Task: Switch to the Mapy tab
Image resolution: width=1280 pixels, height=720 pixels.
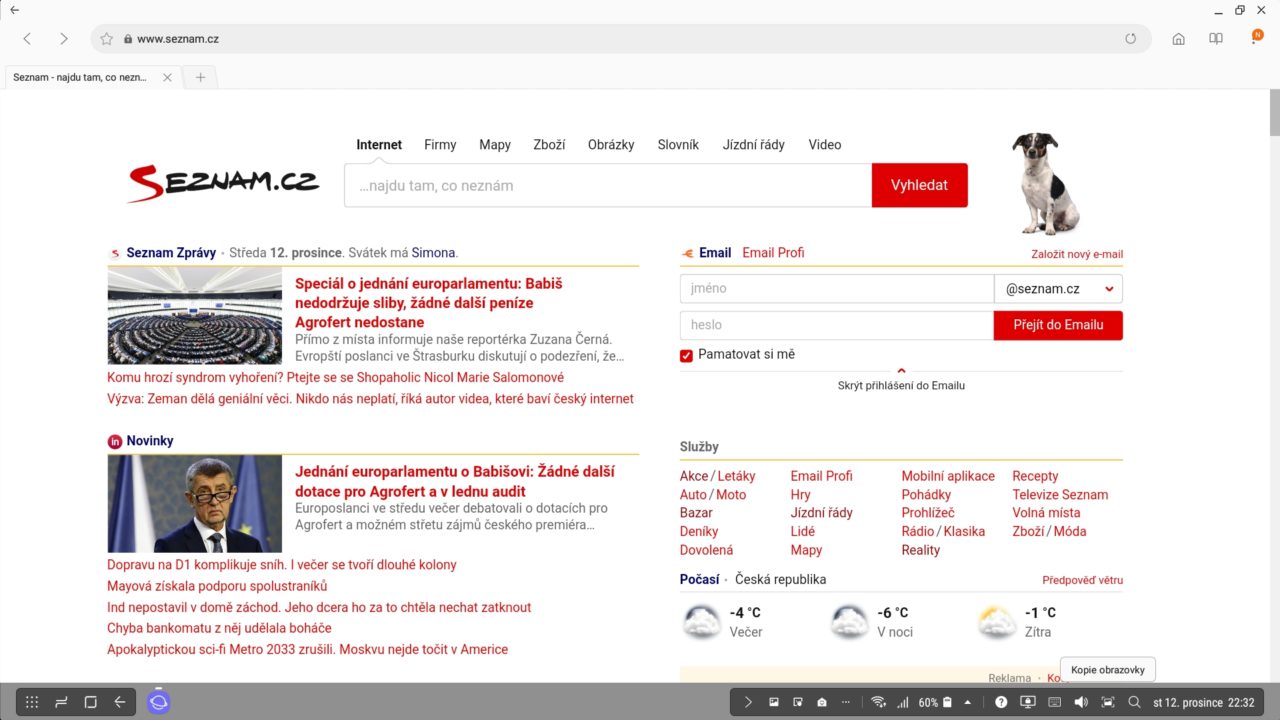Action: point(495,145)
